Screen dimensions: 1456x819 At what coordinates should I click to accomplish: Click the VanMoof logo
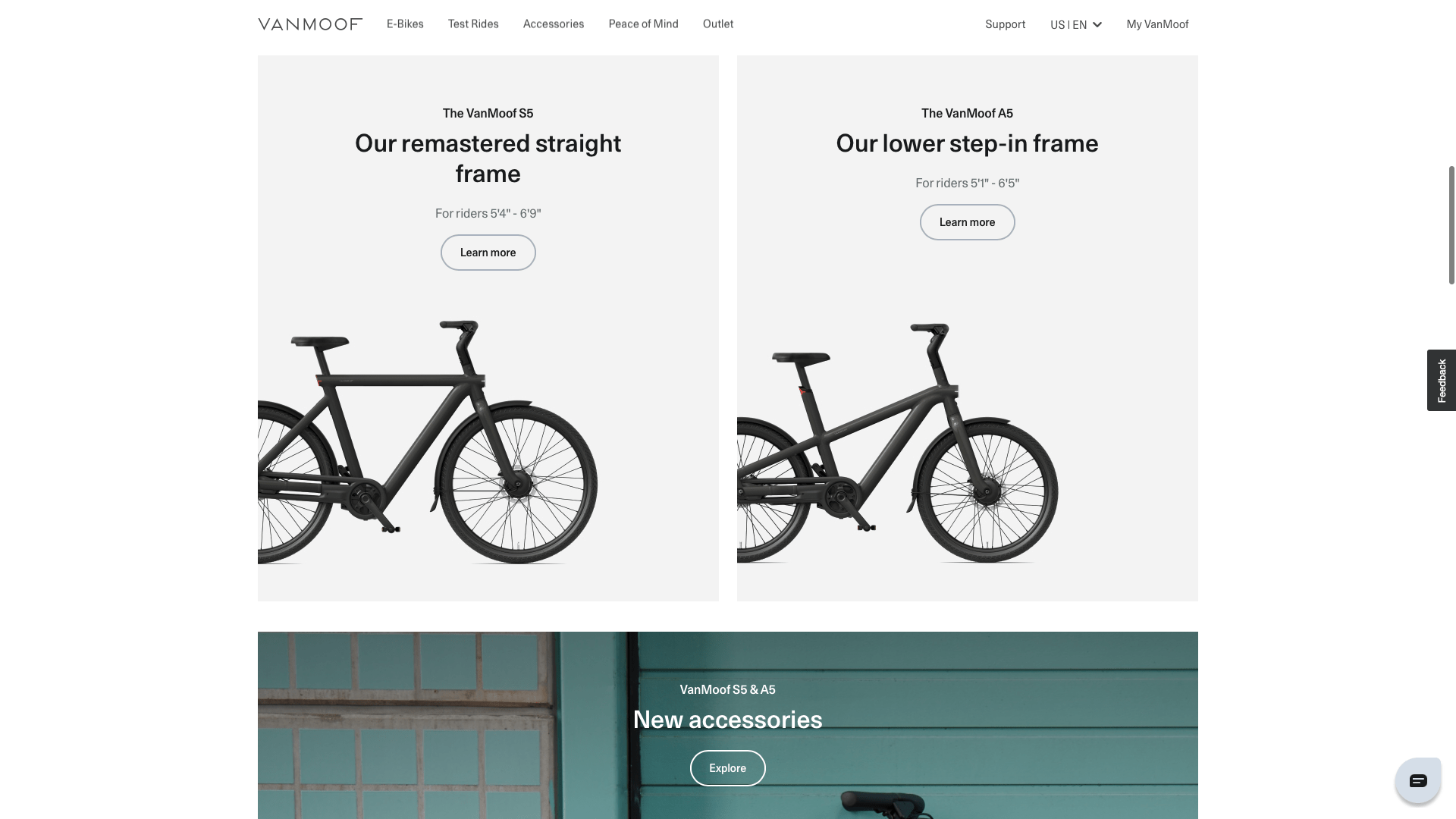(310, 24)
